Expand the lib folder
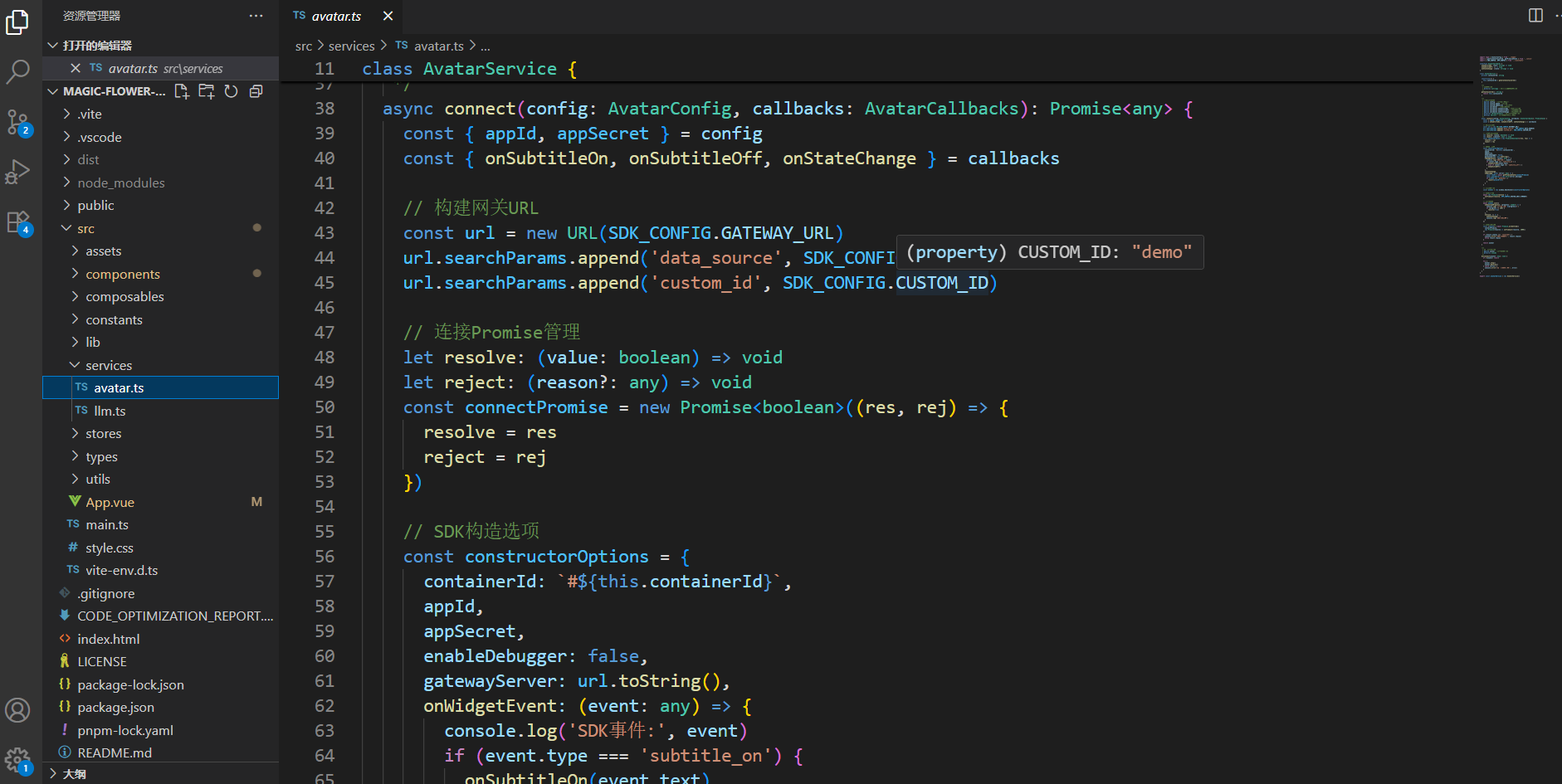This screenshot has height=784, width=1562. click(x=160, y=342)
